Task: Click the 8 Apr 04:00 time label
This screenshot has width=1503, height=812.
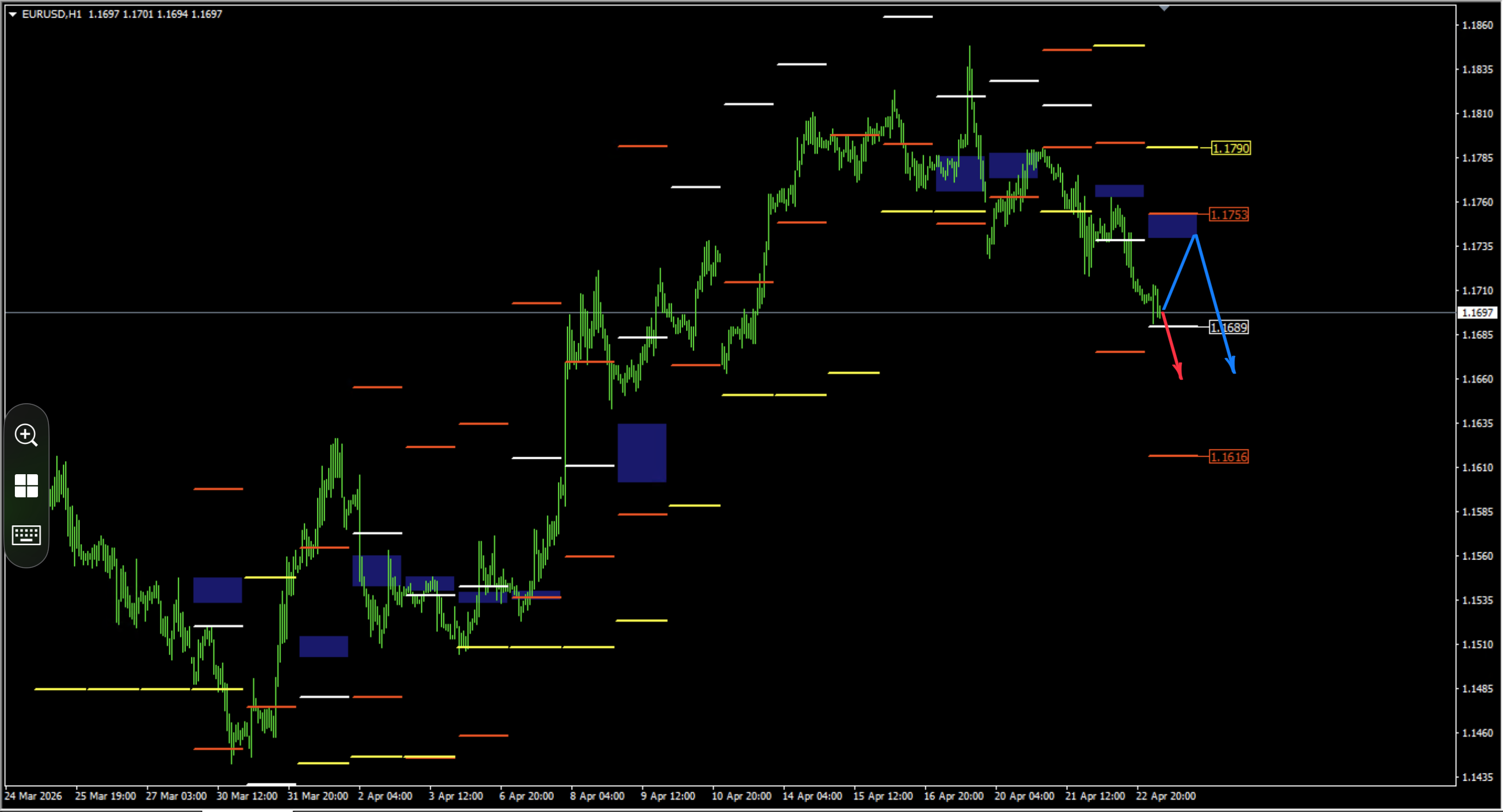Action: [x=597, y=796]
